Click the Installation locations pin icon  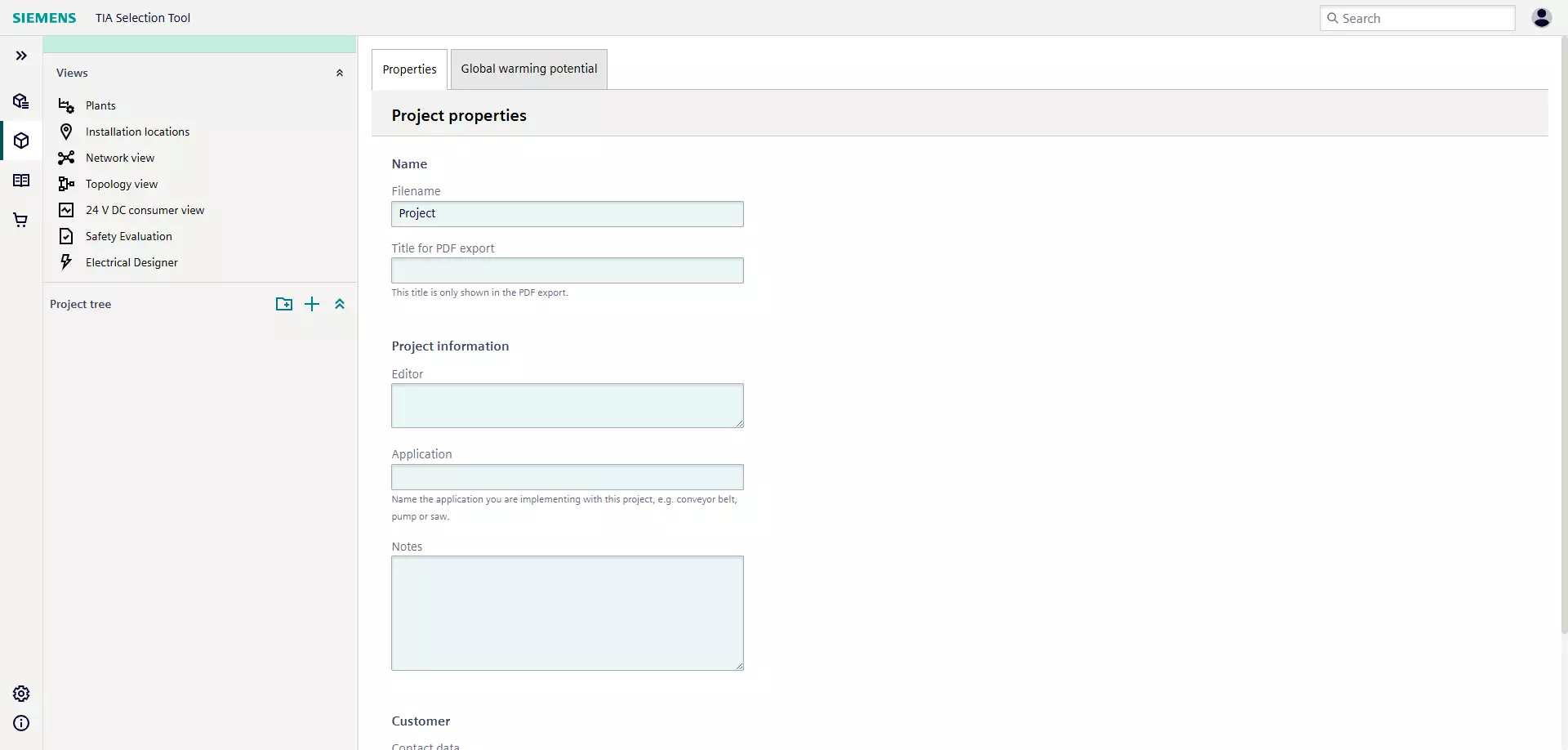pos(66,132)
